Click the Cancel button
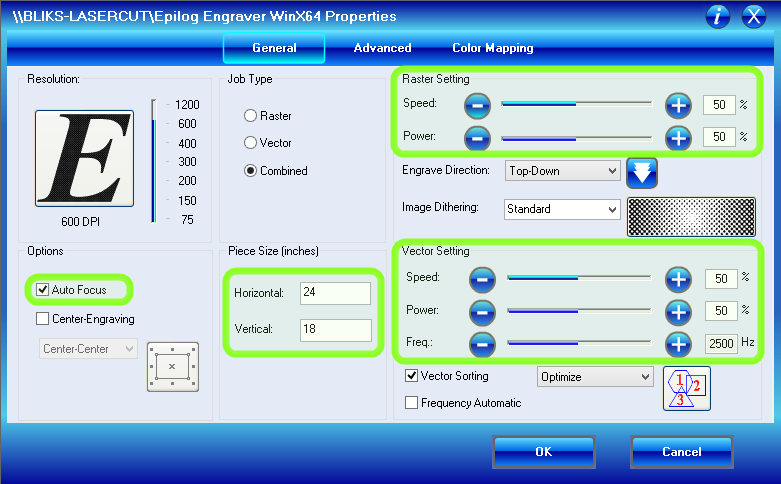 point(682,452)
